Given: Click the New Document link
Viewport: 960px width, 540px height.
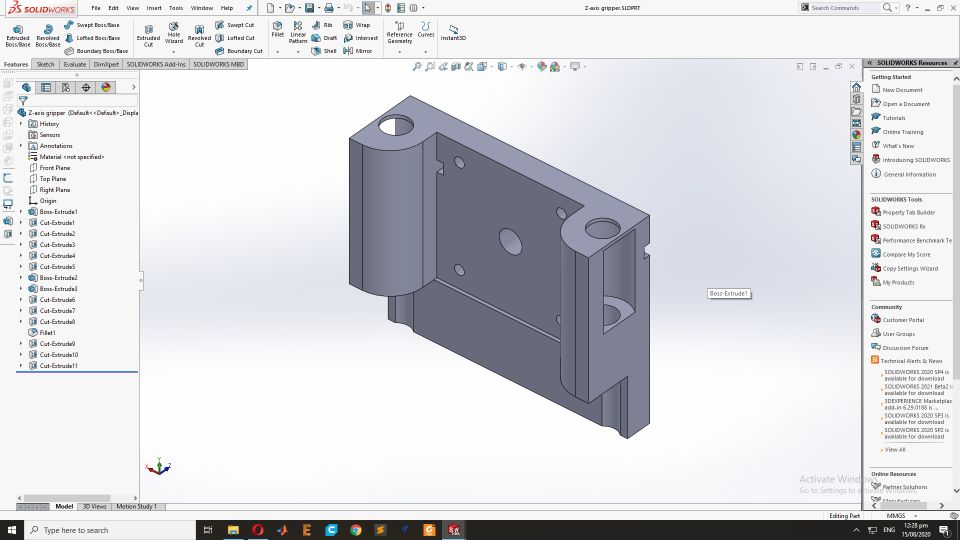Looking at the screenshot, I should point(902,90).
